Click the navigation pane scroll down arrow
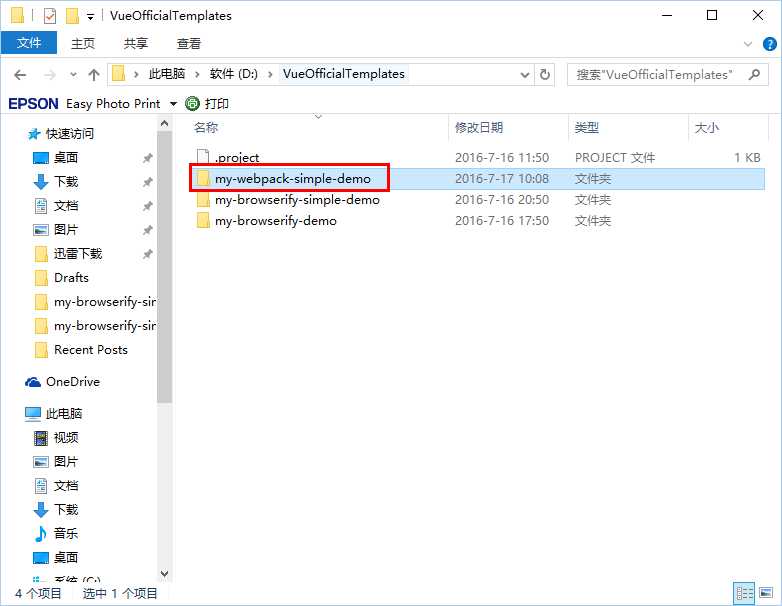 pyautogui.click(x=165, y=574)
